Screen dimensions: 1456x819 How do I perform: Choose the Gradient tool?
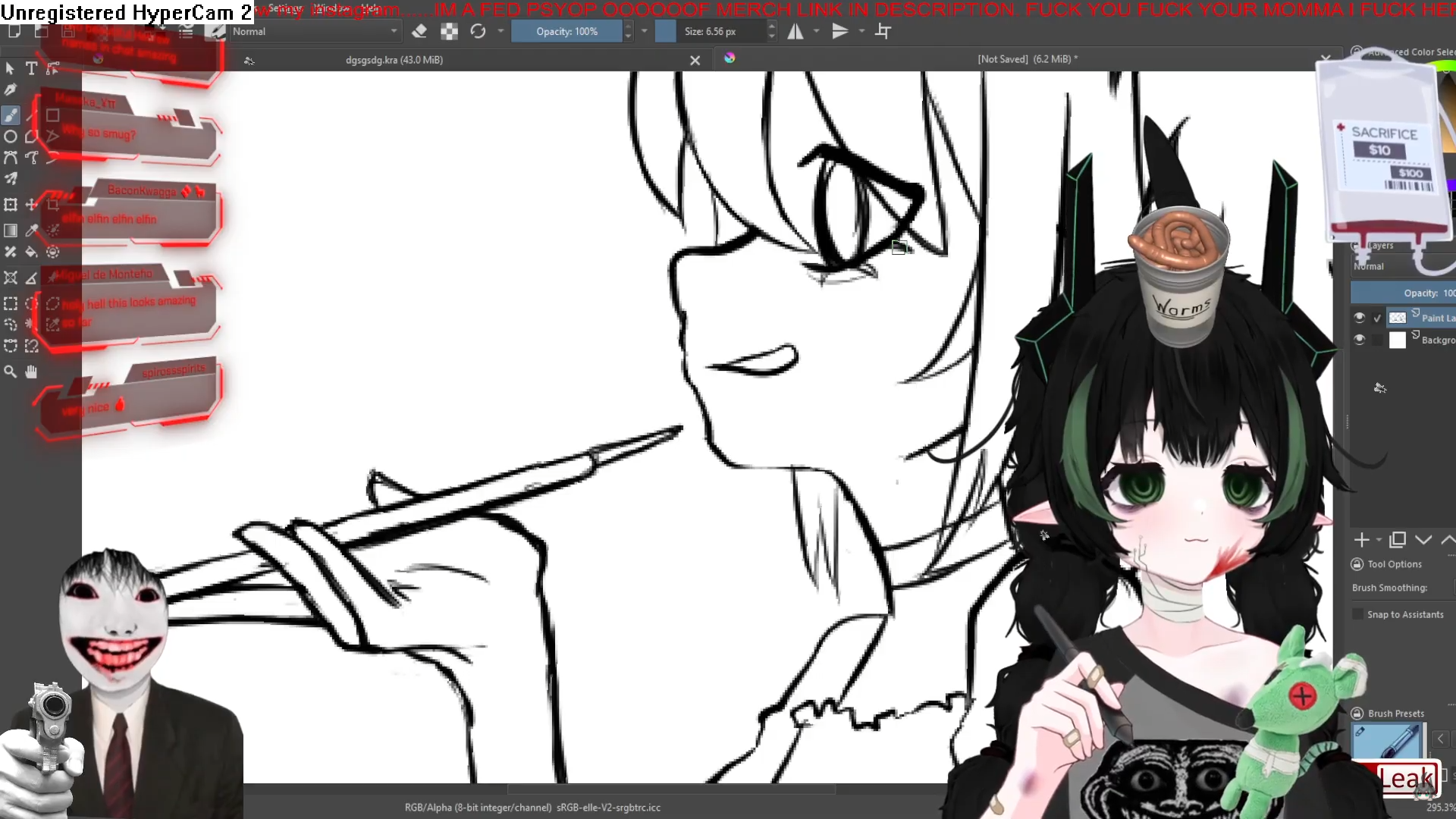point(11,231)
